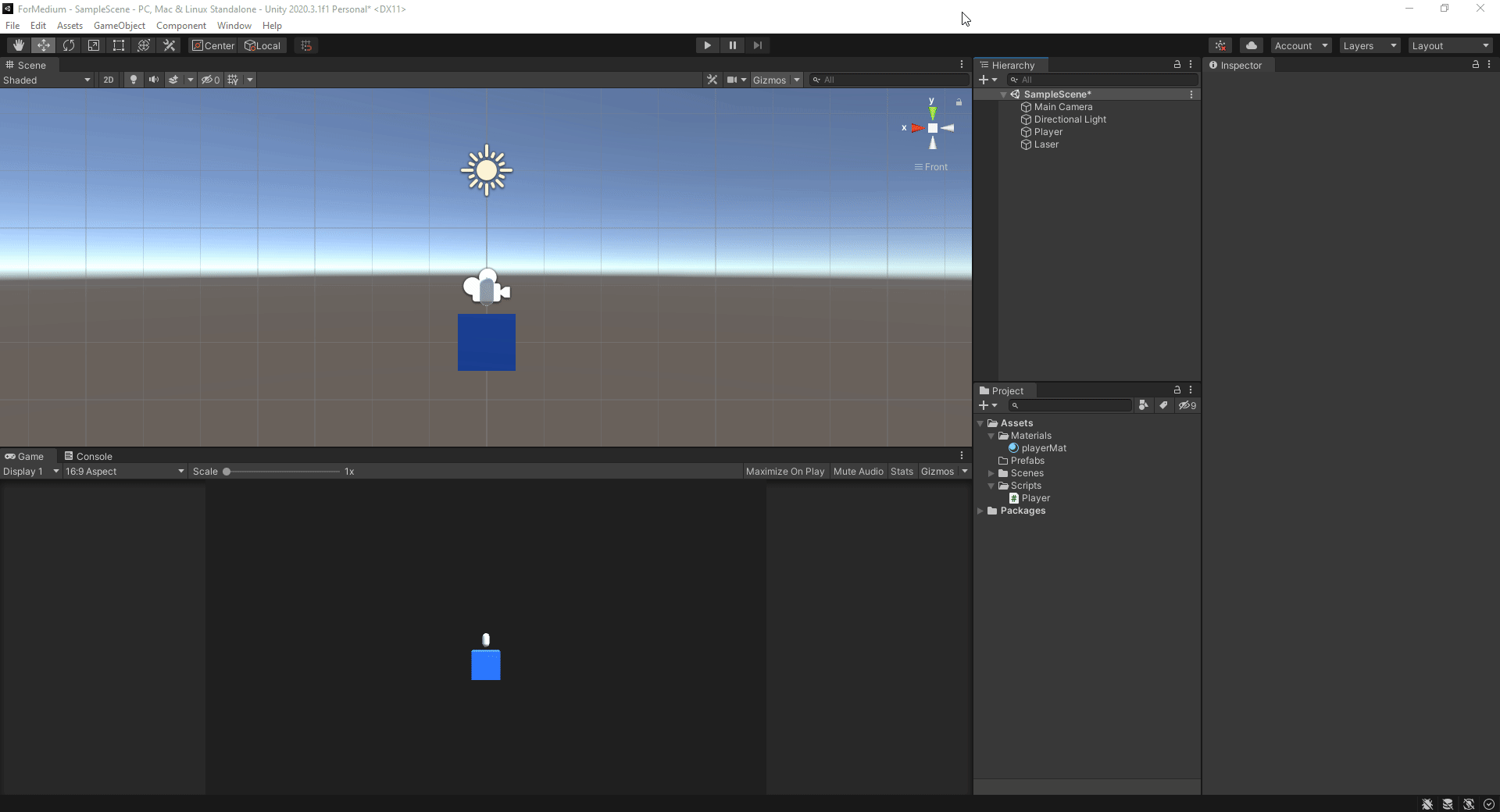Open the Assets menu
This screenshot has width=1500, height=812.
[x=70, y=26]
